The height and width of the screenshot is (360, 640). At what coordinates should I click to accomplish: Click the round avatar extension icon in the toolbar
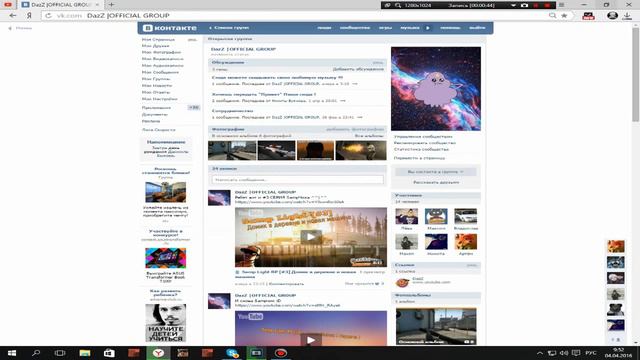pos(612,16)
